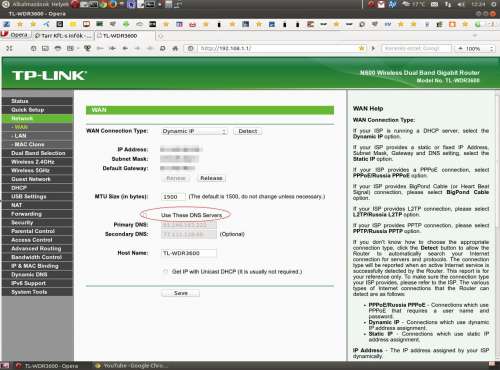The image size is (500, 370).
Task: Open the Guest Network page
Action: [x=37, y=179]
